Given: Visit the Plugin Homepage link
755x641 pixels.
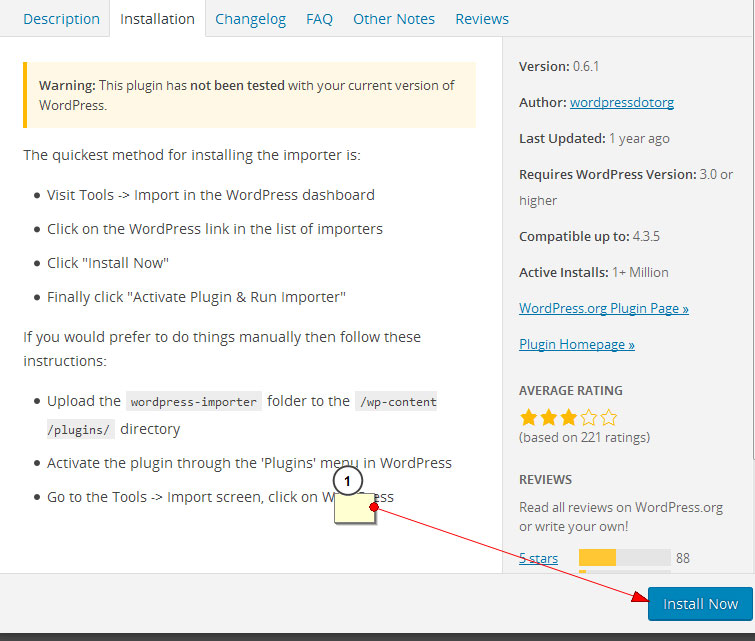Looking at the screenshot, I should click(x=577, y=344).
